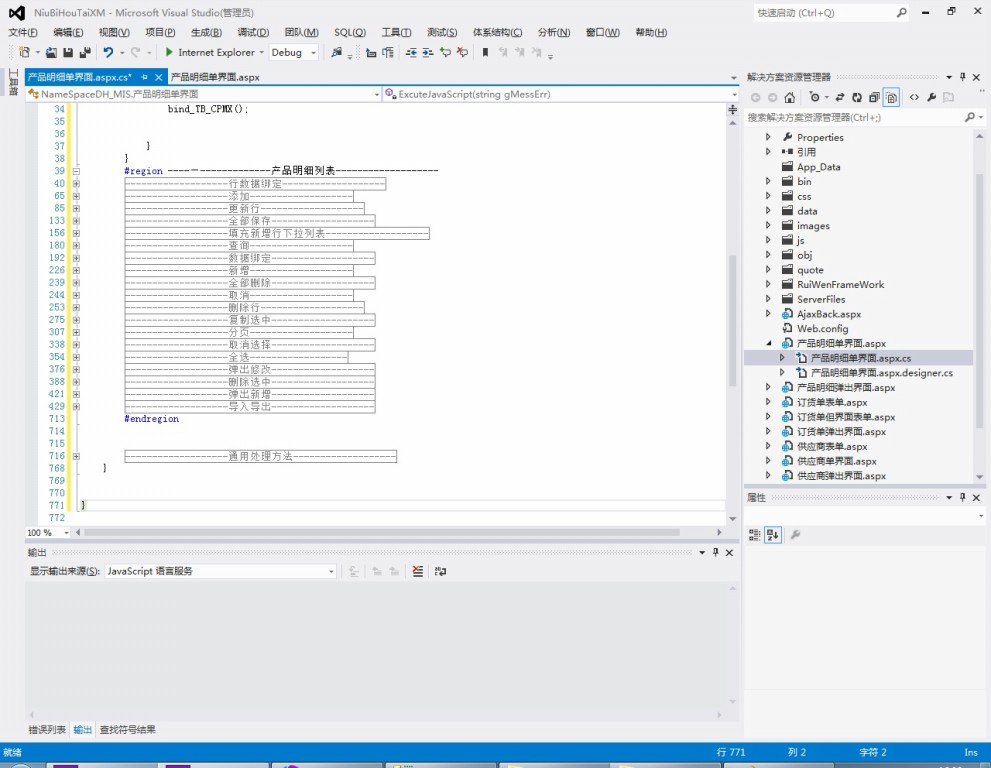Toggle a bookmark on the current line

click(485, 52)
